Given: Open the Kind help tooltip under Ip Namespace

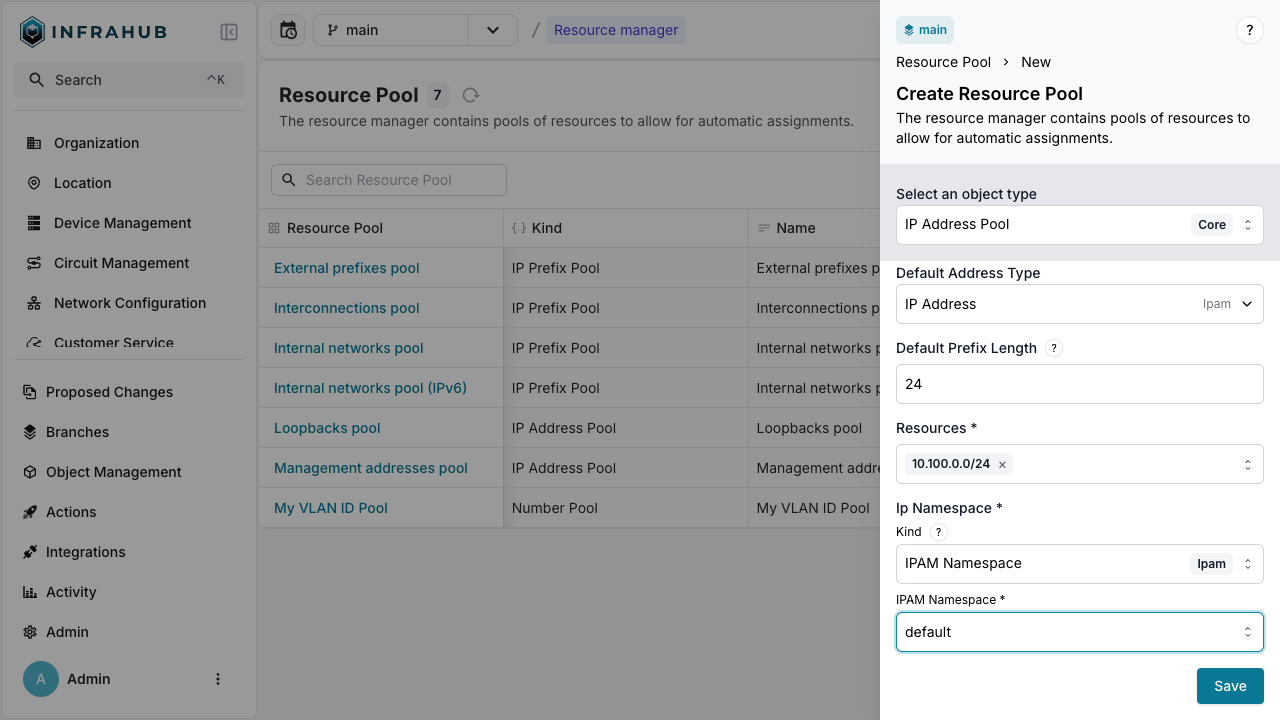Looking at the screenshot, I should [x=937, y=532].
